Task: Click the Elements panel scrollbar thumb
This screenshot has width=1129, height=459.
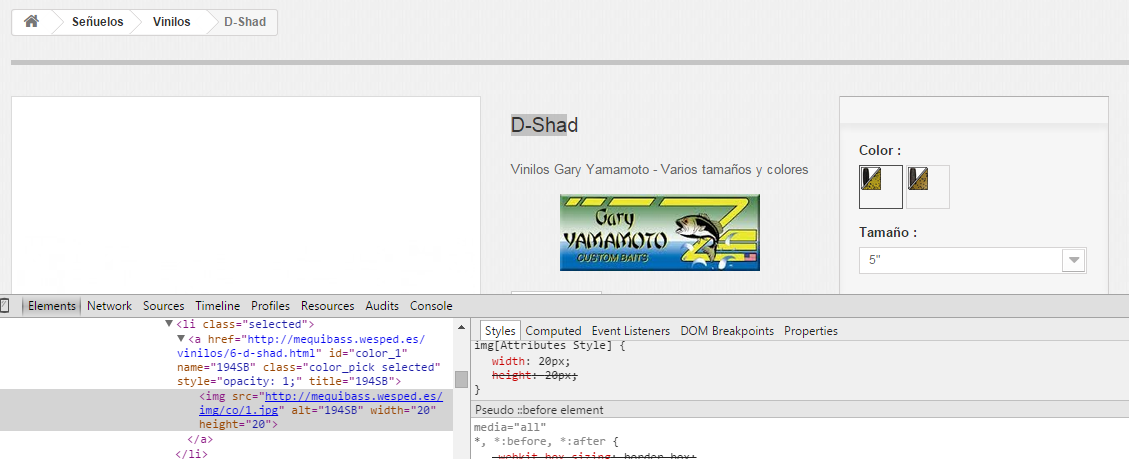Action: 462,379
